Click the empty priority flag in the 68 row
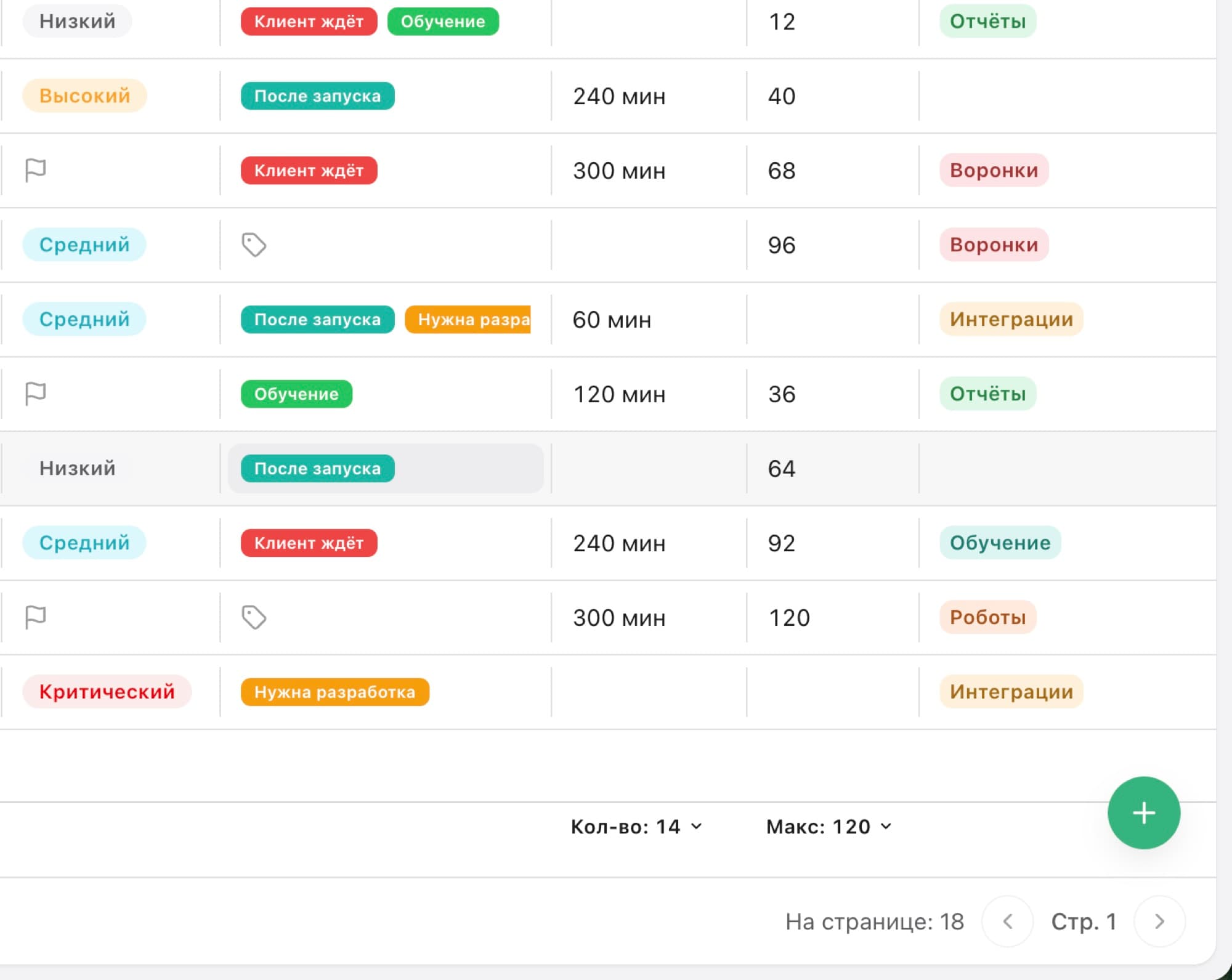Viewport: 1232px width, 980px height. (35, 170)
